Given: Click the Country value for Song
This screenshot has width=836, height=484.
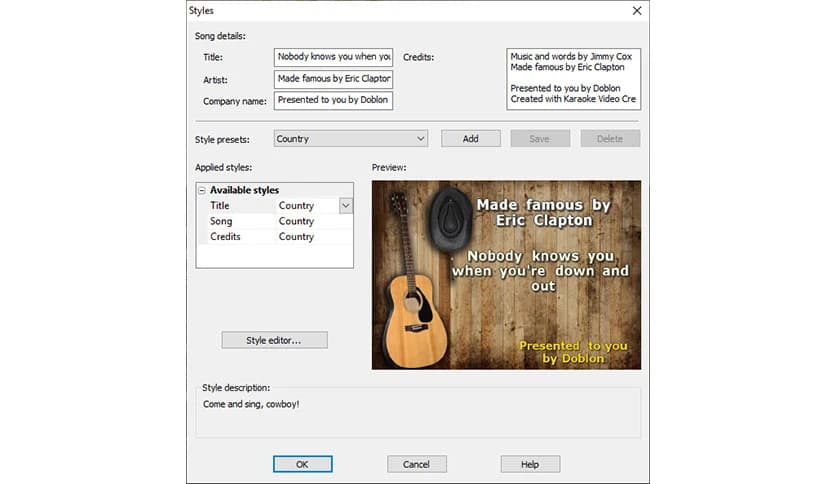Looking at the screenshot, I should pos(296,221).
